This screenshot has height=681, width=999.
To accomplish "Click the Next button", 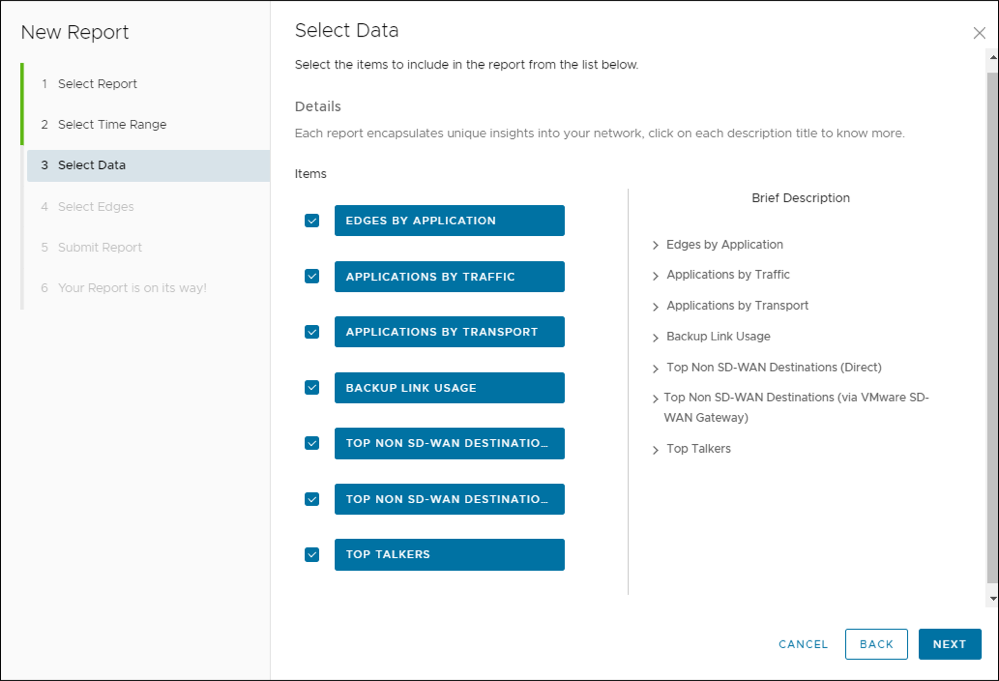I will [949, 644].
